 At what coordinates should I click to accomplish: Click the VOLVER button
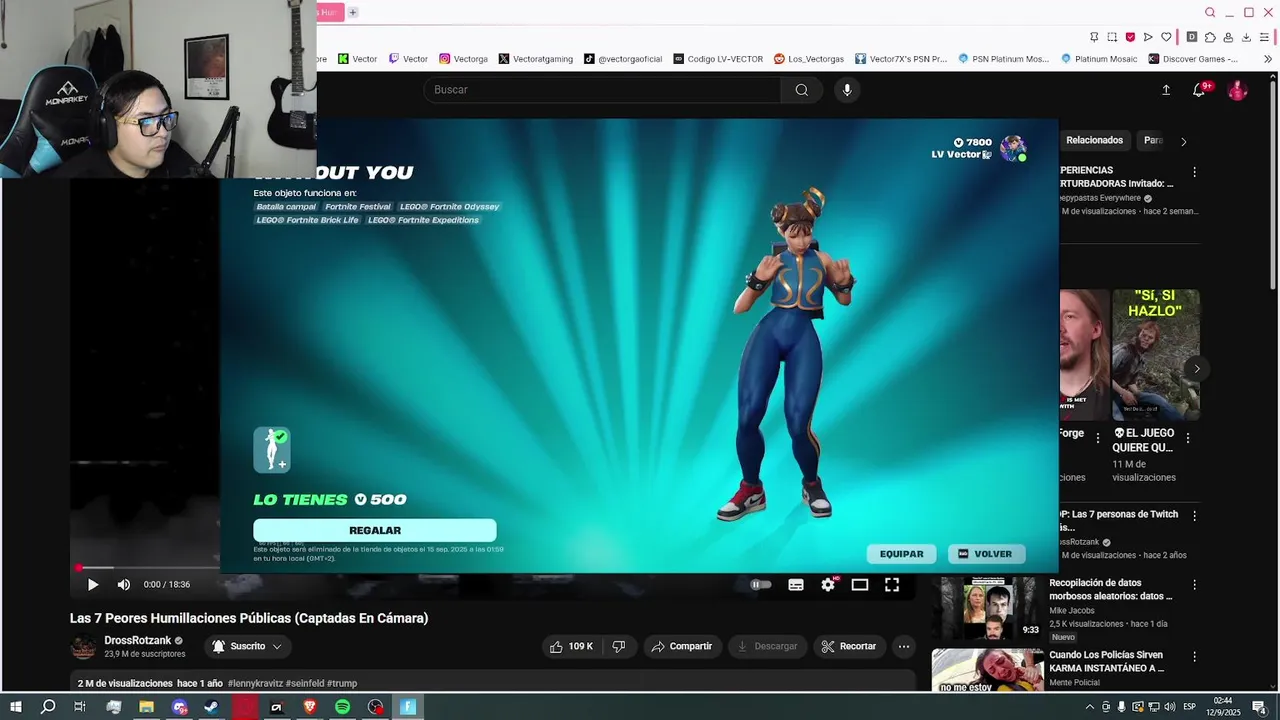[986, 554]
